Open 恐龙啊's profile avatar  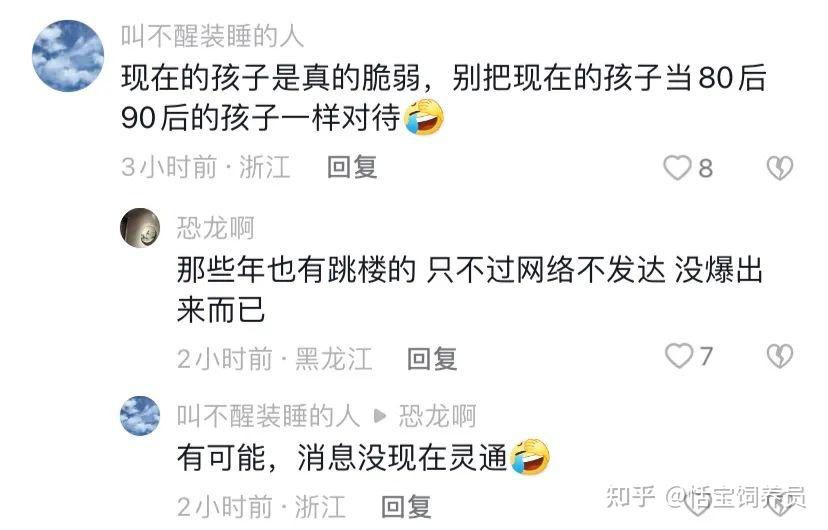pyautogui.click(x=140, y=228)
